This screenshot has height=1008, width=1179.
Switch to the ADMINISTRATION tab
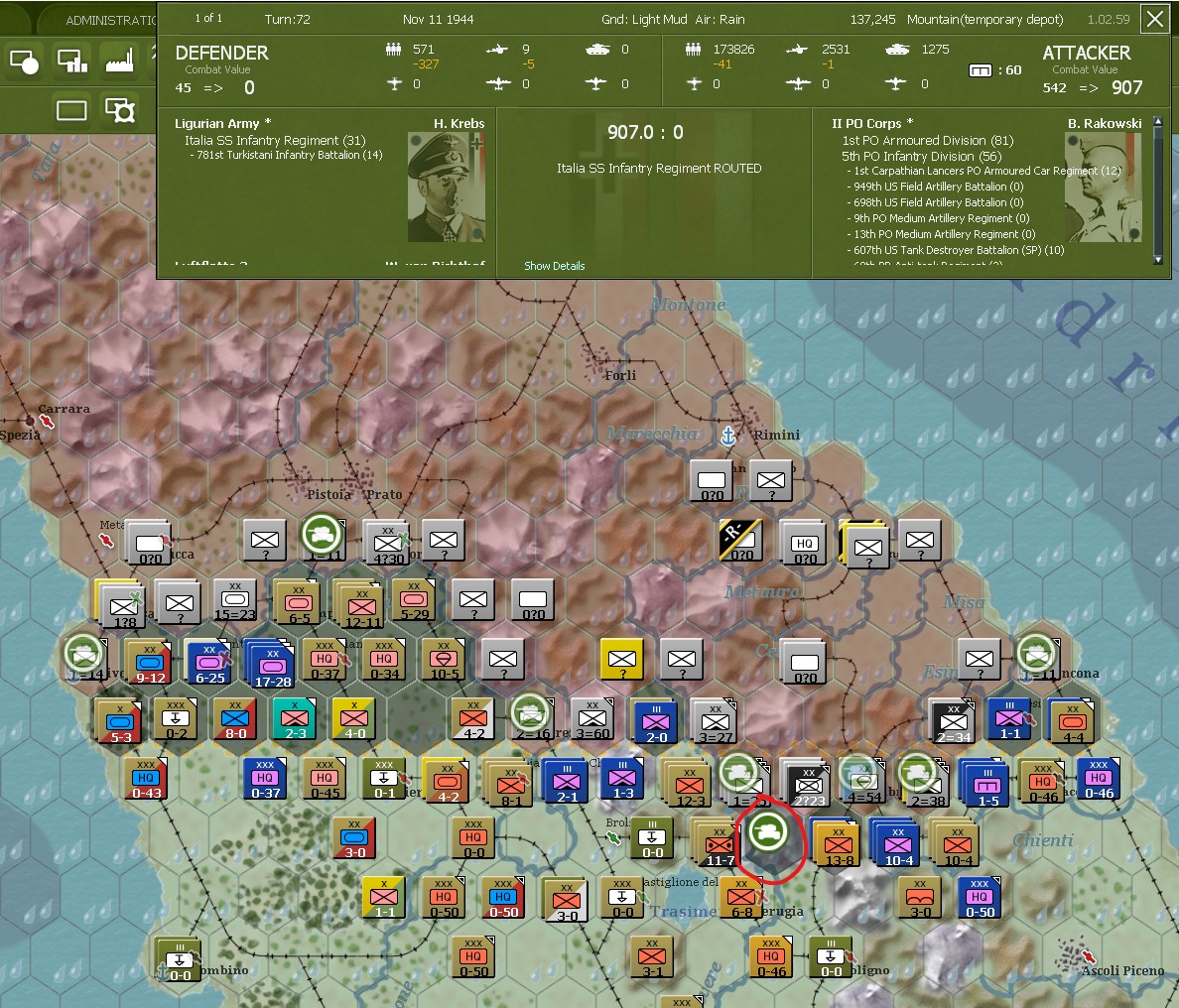pyautogui.click(x=112, y=18)
